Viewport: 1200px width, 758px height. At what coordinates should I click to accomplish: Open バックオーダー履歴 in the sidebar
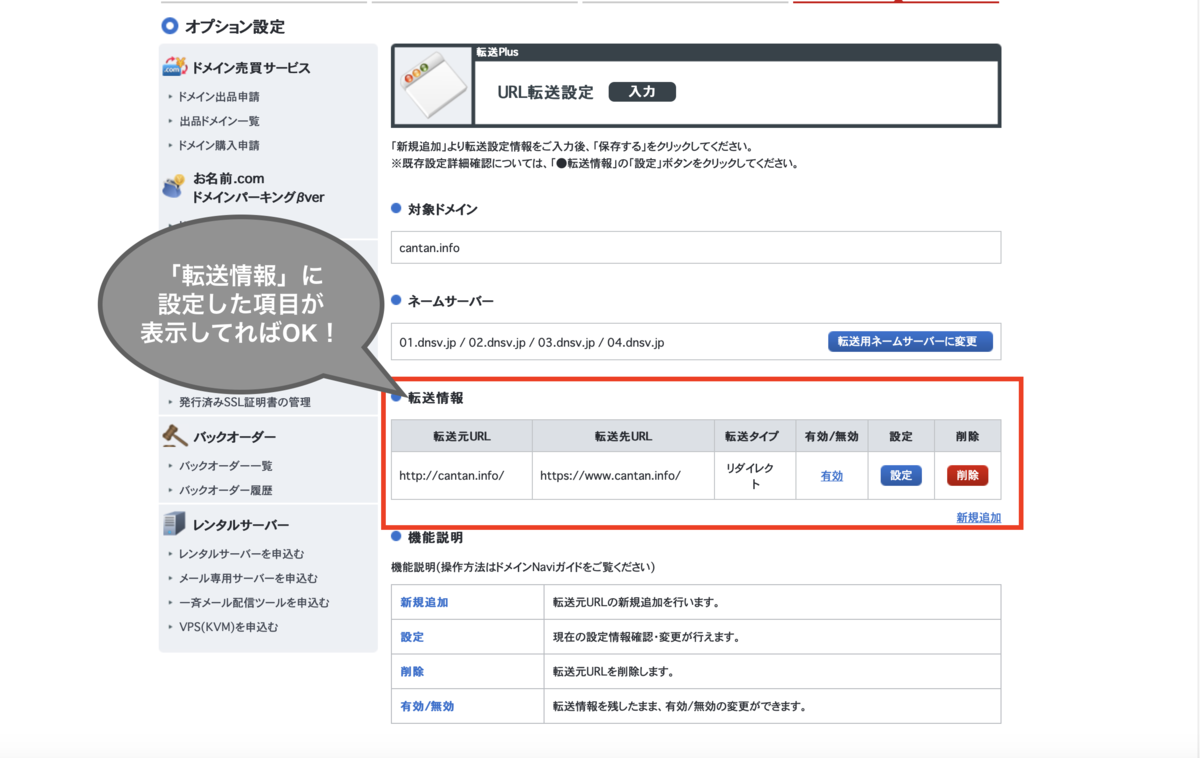click(225, 490)
